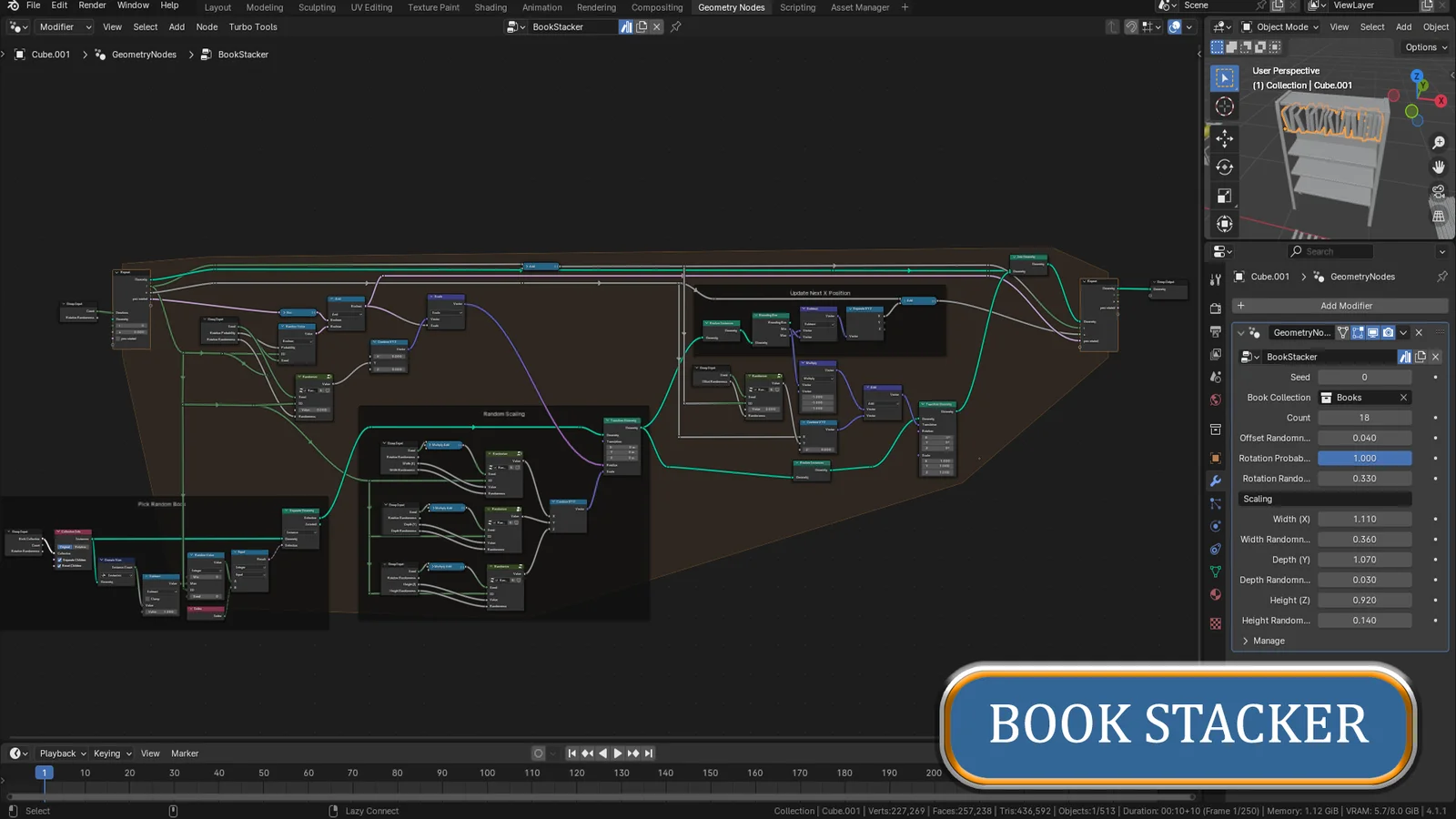Open the Modifier editor type dropdown
This screenshot has height=819, width=1456.
tap(64, 26)
